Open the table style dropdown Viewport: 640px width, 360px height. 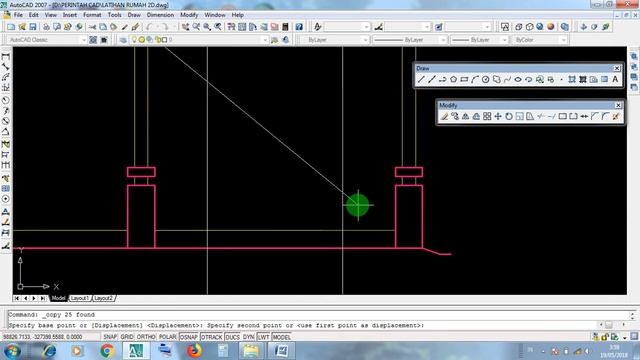click(x=487, y=27)
